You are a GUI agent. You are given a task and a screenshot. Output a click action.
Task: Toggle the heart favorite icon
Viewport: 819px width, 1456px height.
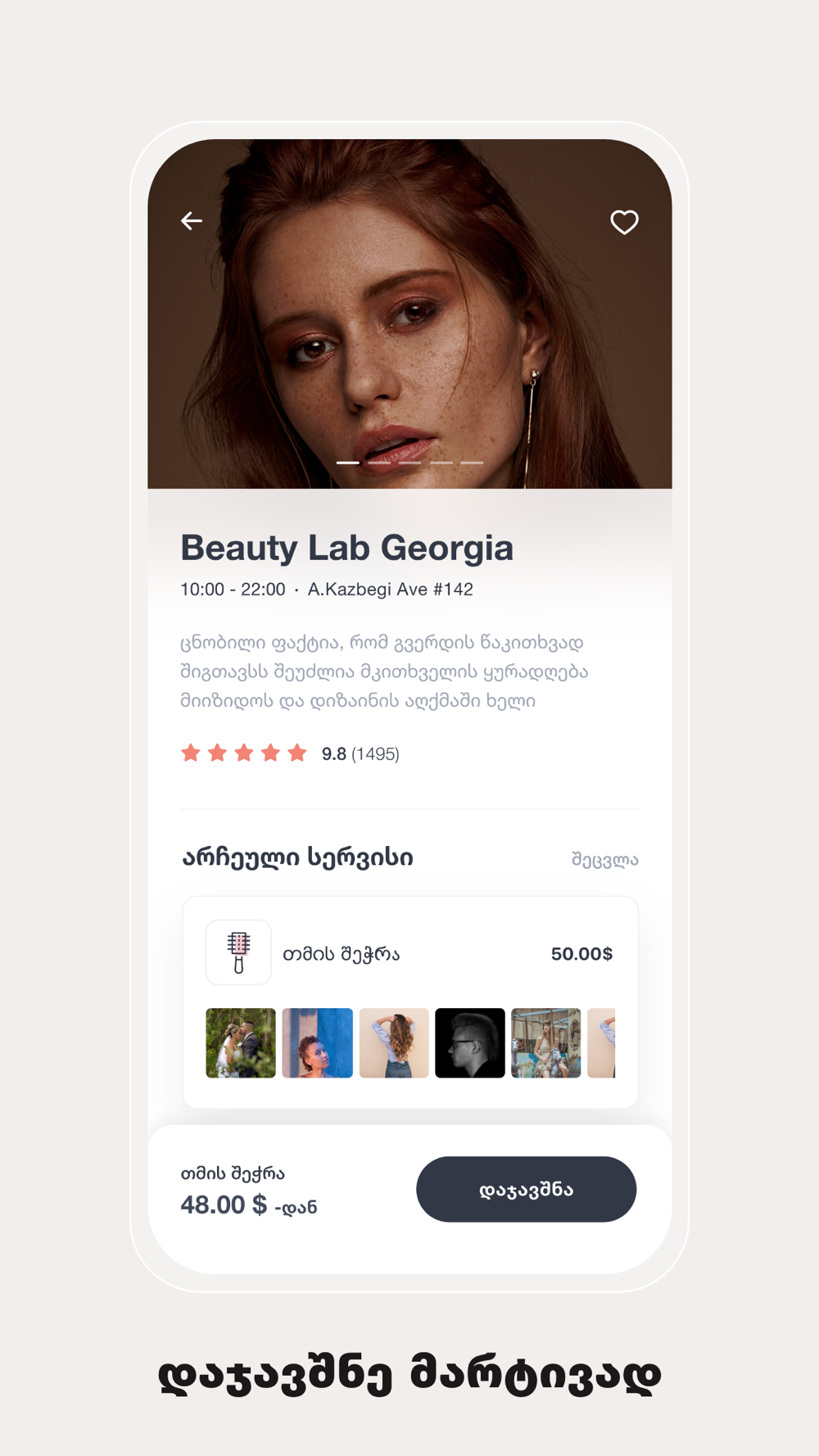624,222
